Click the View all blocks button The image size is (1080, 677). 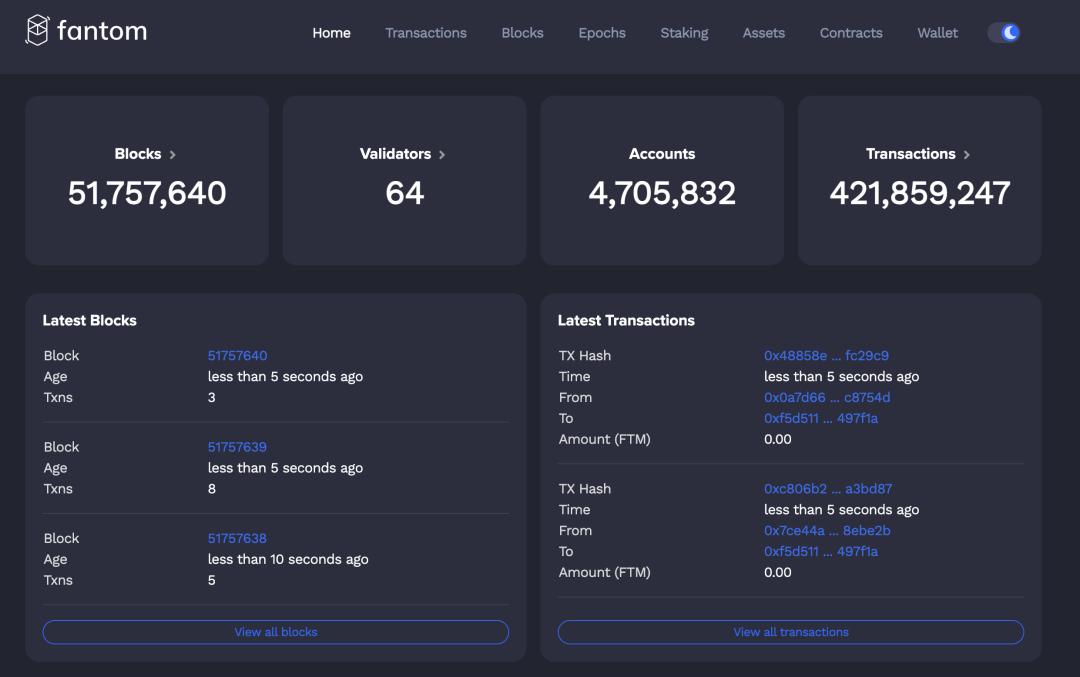pyautogui.click(x=275, y=632)
